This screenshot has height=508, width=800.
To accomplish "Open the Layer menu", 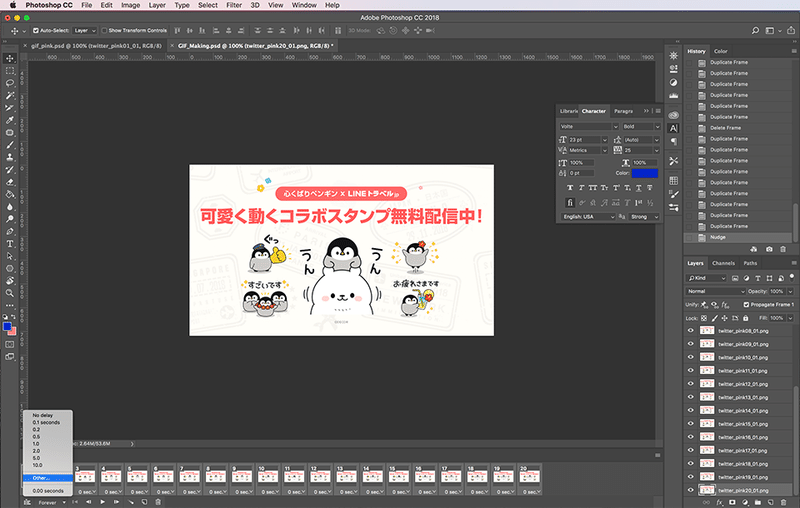I will point(157,5).
